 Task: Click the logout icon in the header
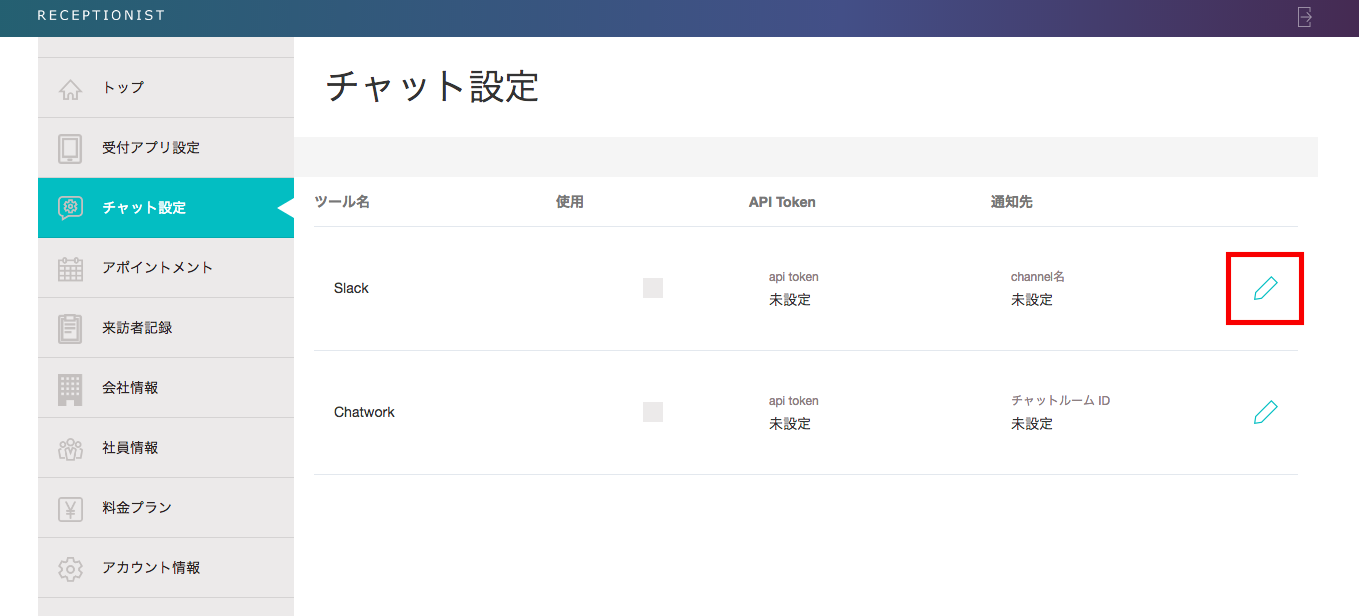pos(1304,17)
